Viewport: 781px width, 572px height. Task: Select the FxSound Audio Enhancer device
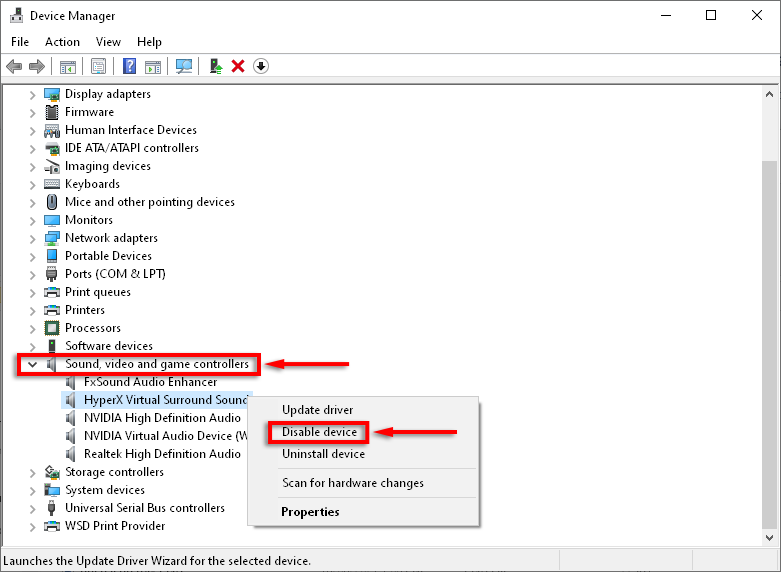pos(150,382)
